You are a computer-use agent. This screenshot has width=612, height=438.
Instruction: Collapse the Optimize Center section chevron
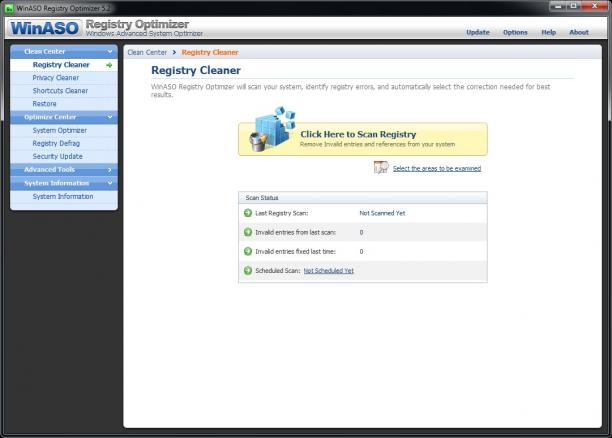coord(110,117)
